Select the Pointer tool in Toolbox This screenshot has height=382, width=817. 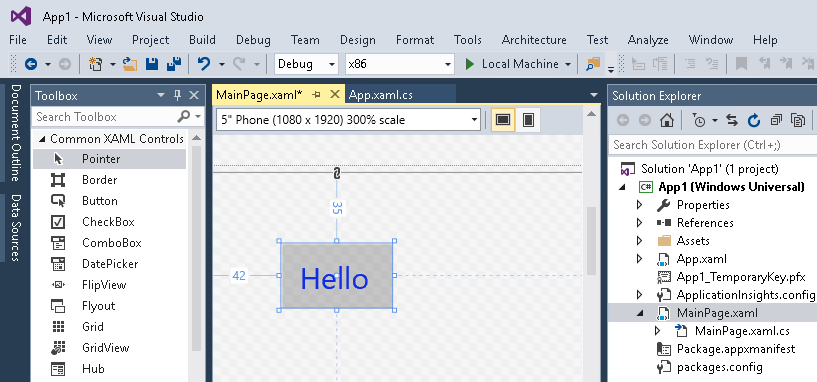(109, 159)
